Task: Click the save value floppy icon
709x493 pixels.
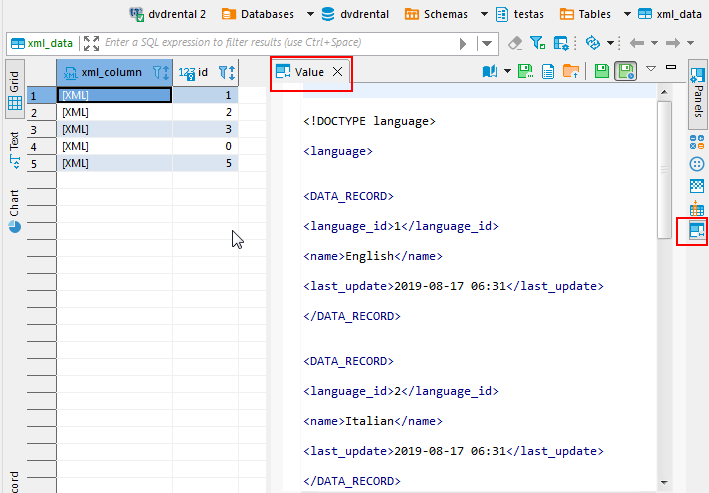Action: [602, 71]
